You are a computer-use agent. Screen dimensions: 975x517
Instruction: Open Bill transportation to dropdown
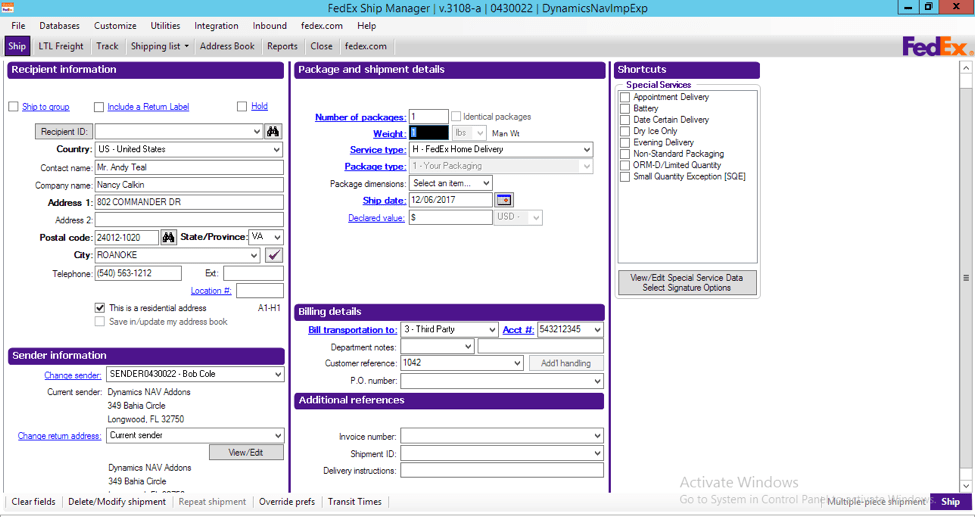(492, 329)
